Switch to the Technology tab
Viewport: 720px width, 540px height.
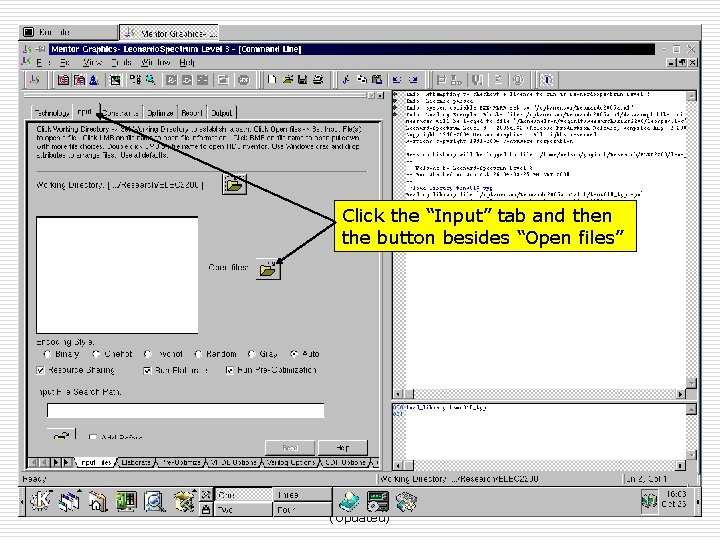(x=51, y=112)
